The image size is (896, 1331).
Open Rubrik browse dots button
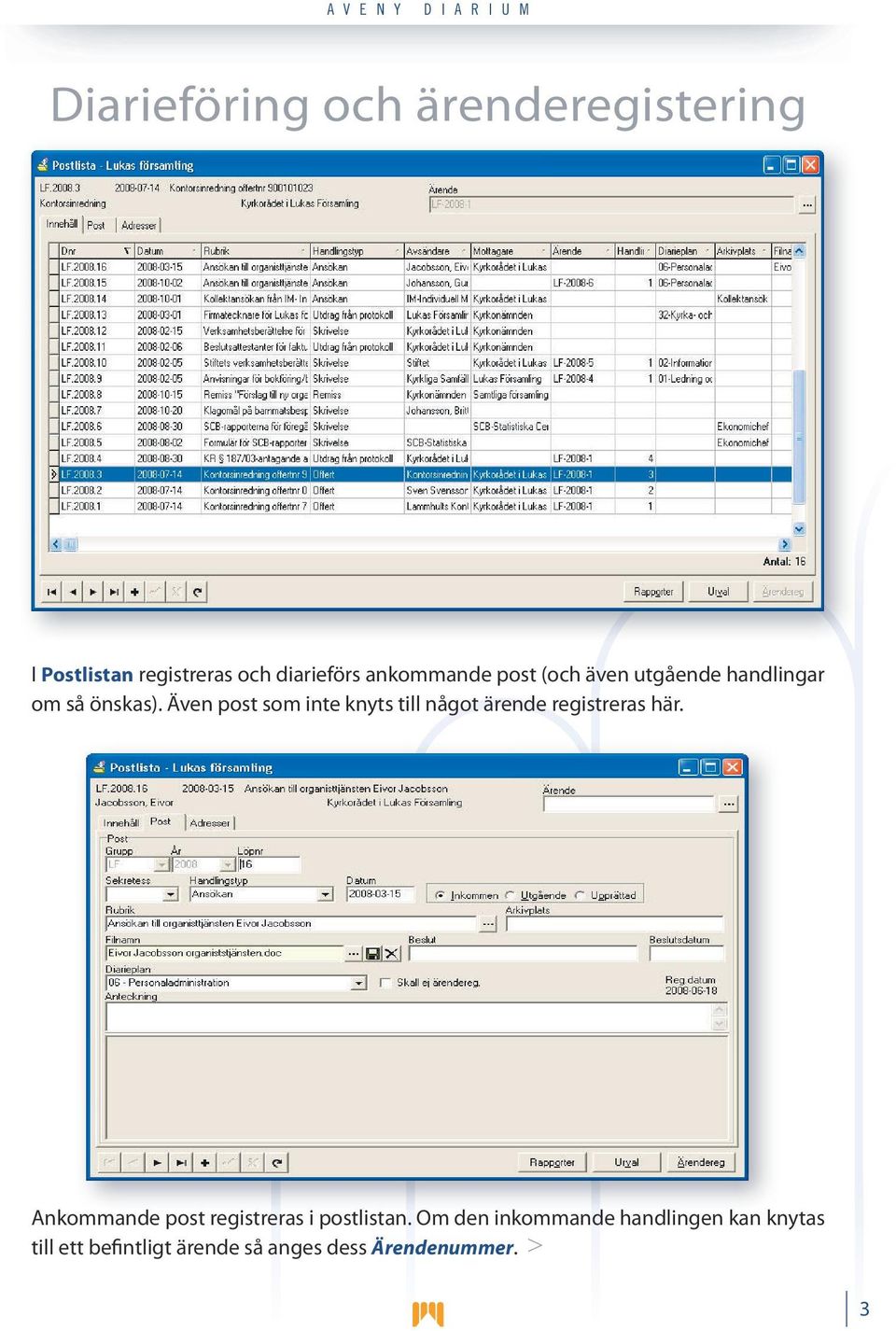click(x=488, y=924)
